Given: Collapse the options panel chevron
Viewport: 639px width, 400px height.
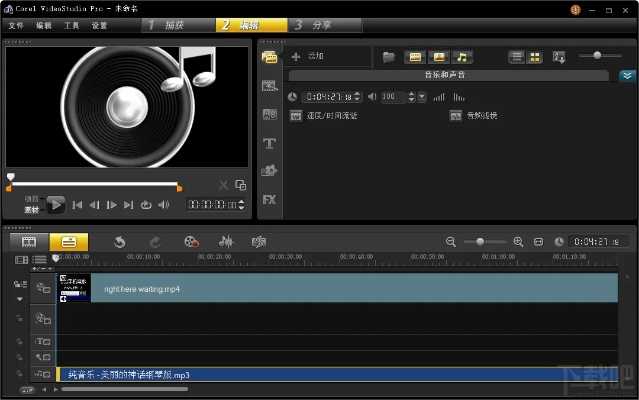Looking at the screenshot, I should tap(627, 75).
